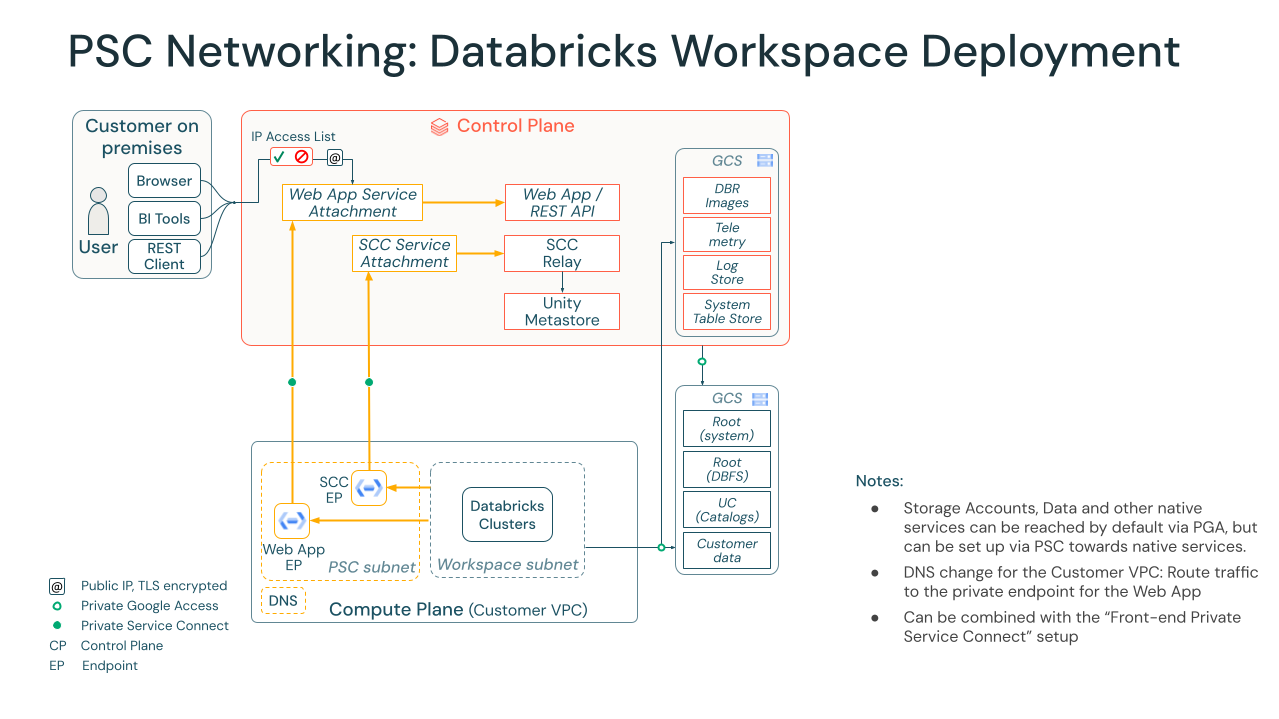Viewport: 1279px width, 719px height.
Task: Click the Databricks logo beside Control Plane
Action: coord(439,127)
